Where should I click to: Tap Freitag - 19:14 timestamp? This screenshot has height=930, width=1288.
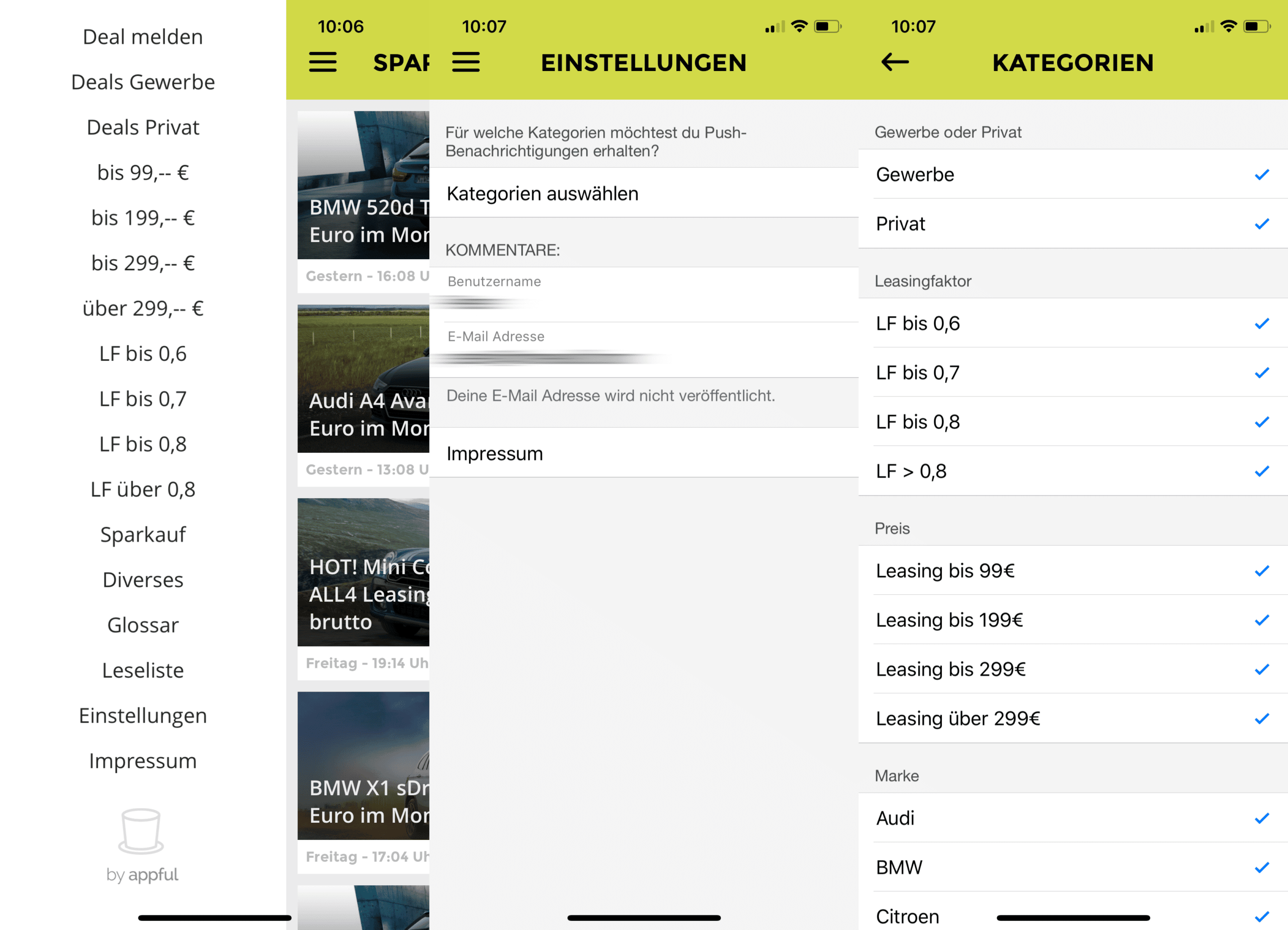(367, 663)
